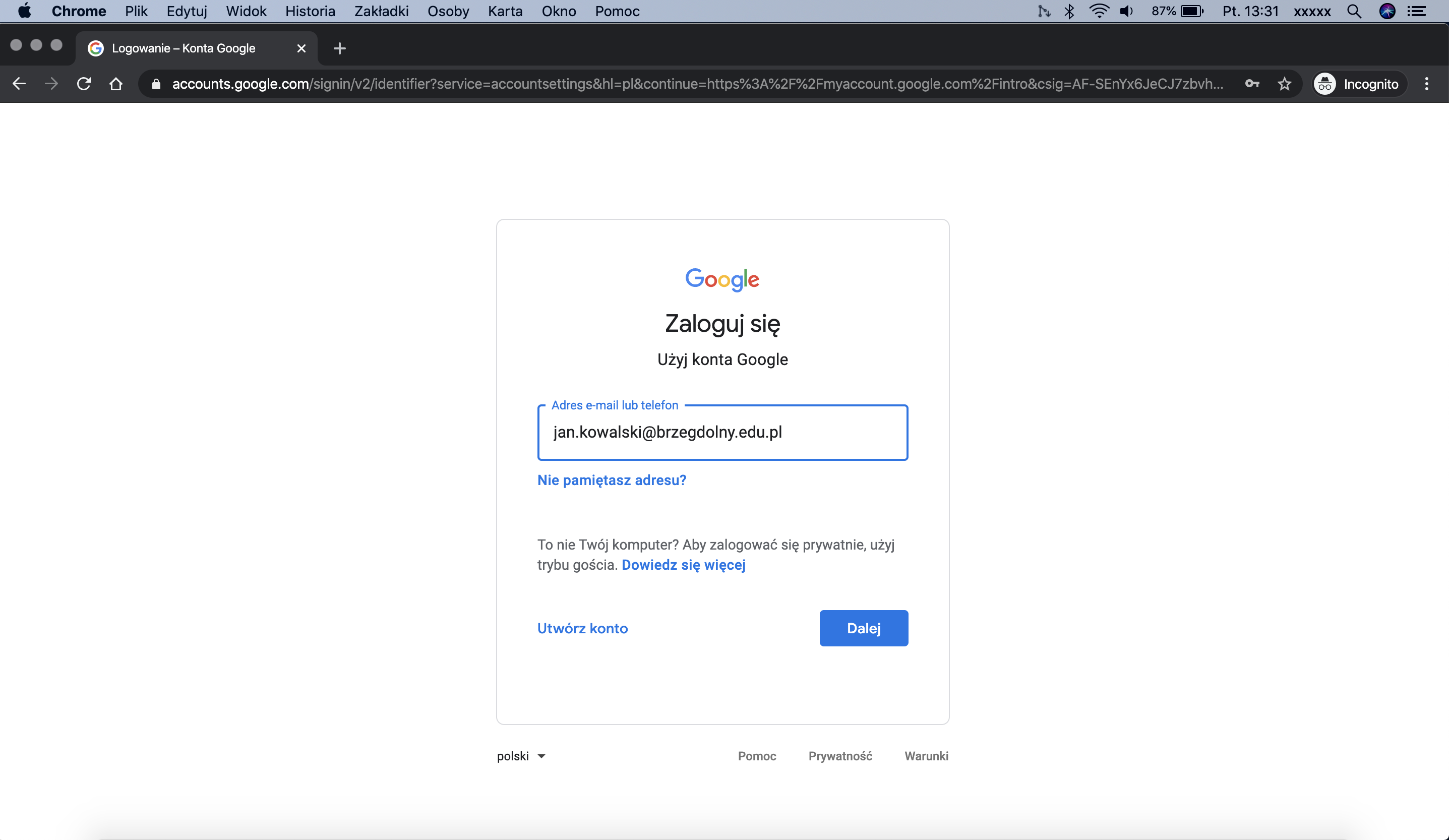Screen dimensions: 1449x840
Task: Click the xxxxx user name in menu bar
Action: (1312, 11)
